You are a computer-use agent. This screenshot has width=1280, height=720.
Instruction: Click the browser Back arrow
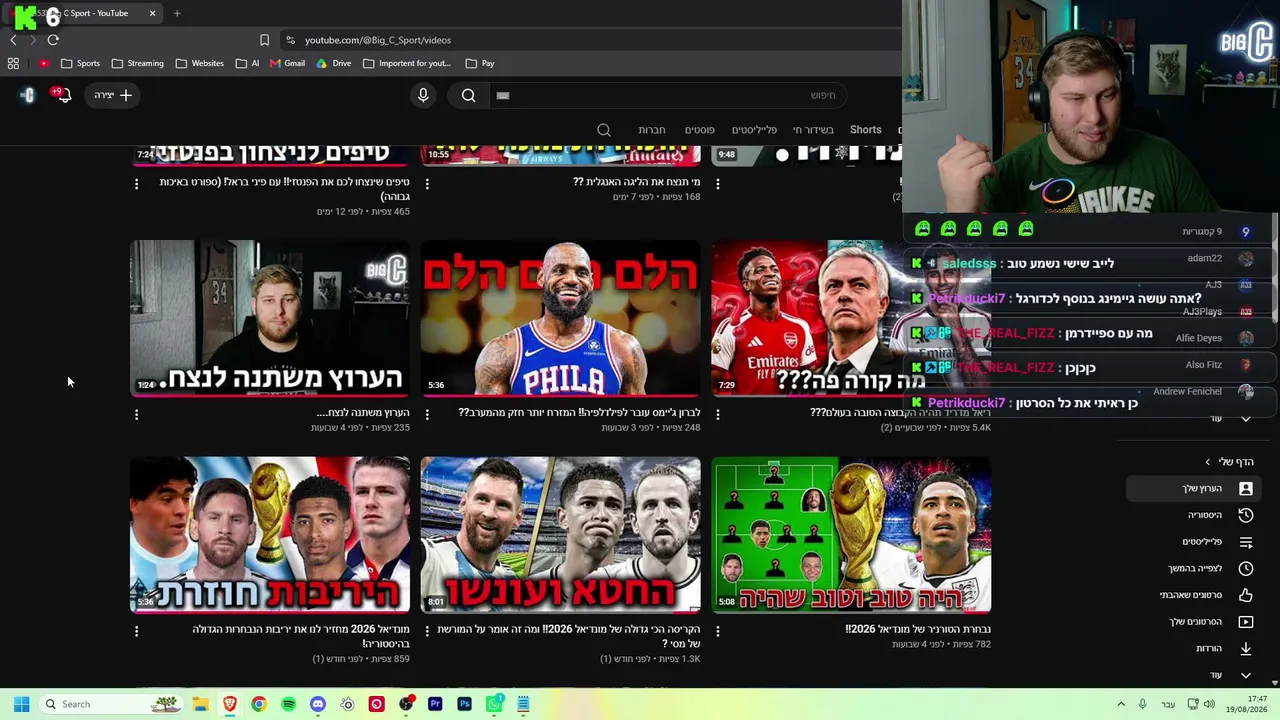coord(13,40)
